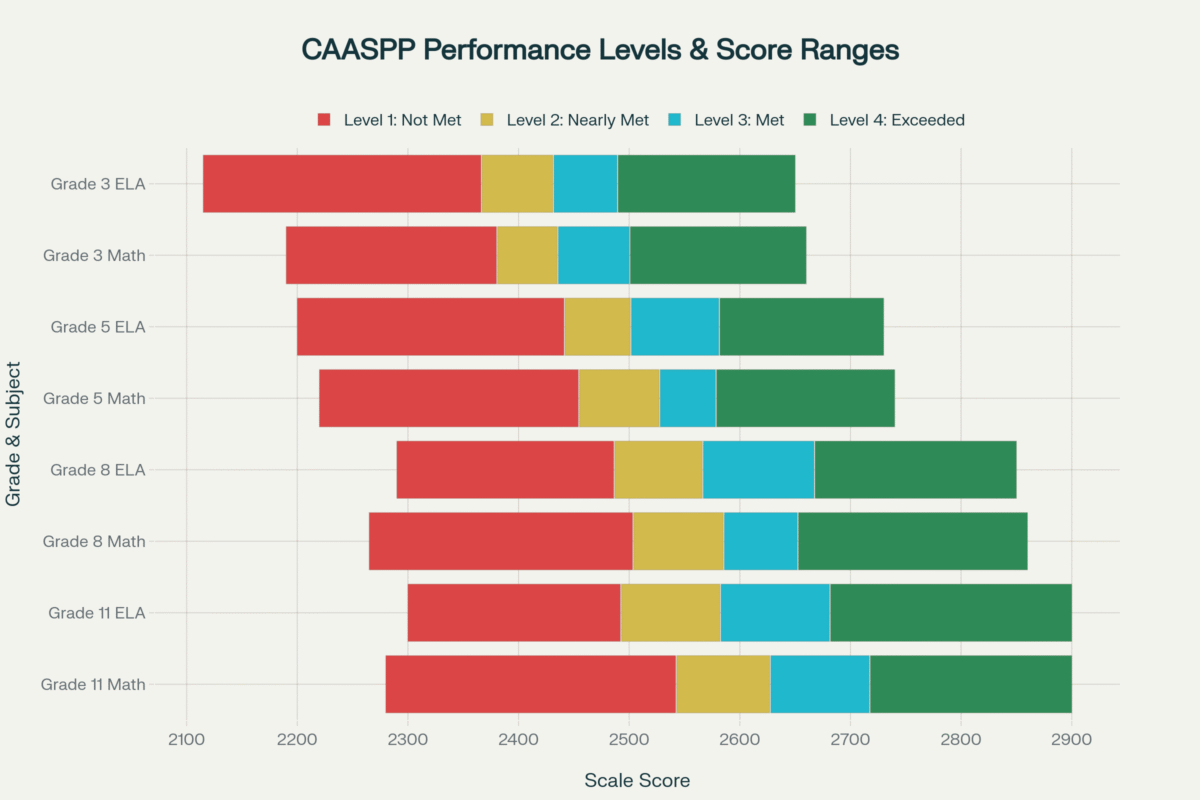Select the yellow Nearly Met bar for Grade 3 ELA
Image resolution: width=1200 pixels, height=800 pixels.
point(517,184)
